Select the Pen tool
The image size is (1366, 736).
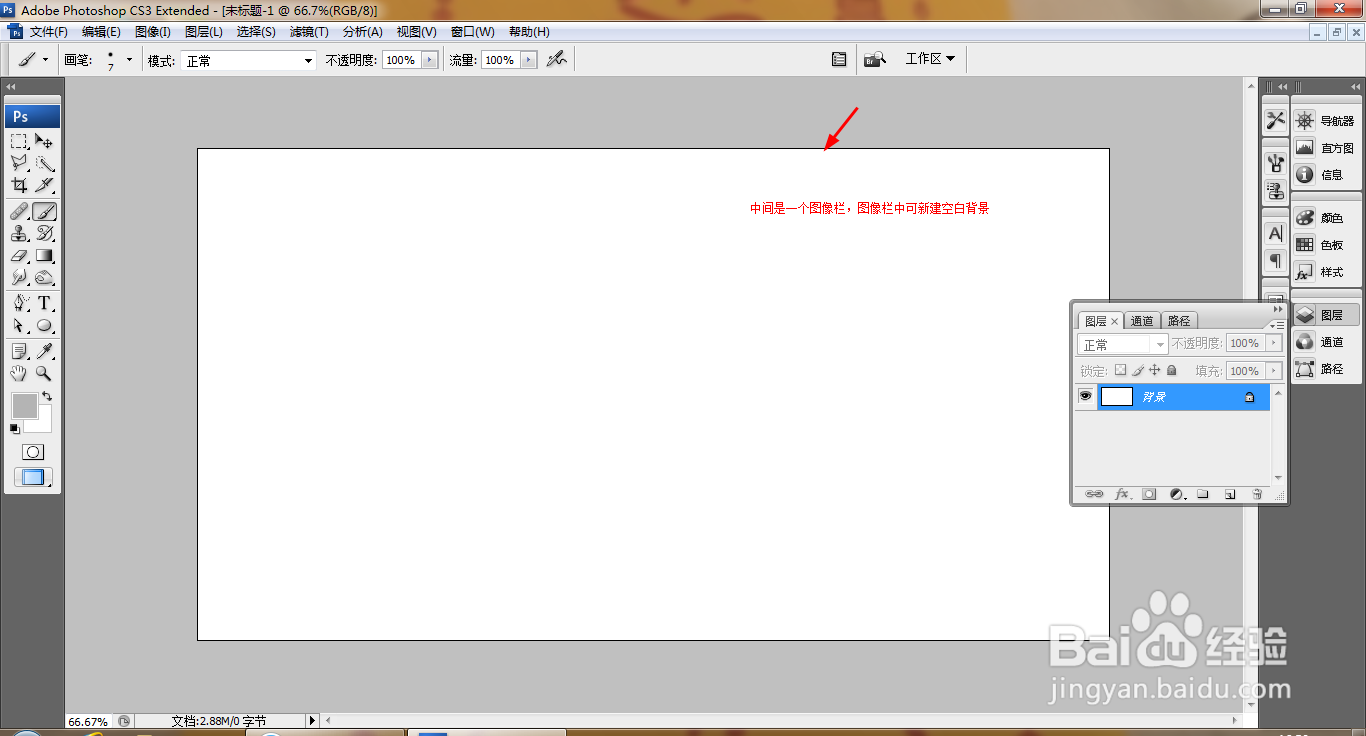click(19, 304)
